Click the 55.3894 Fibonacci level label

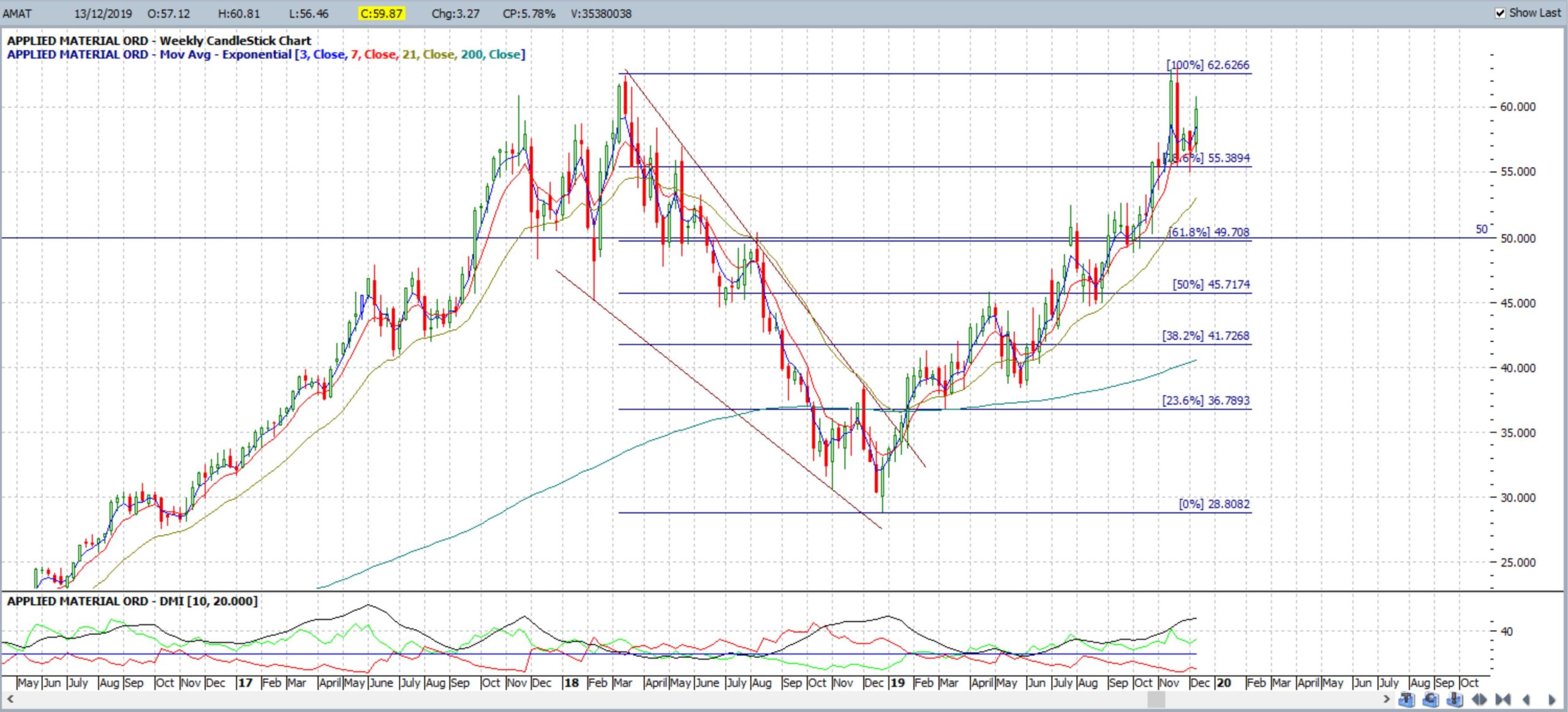tap(1208, 158)
